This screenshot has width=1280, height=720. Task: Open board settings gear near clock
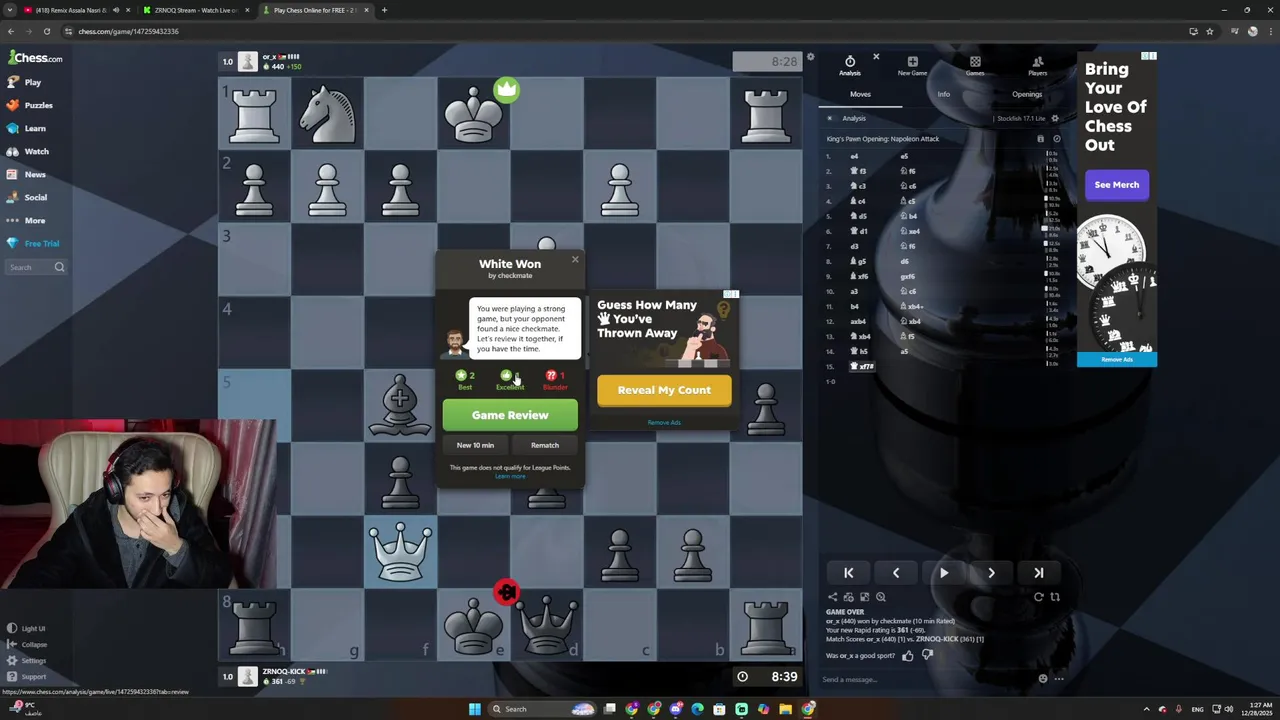pos(811,57)
